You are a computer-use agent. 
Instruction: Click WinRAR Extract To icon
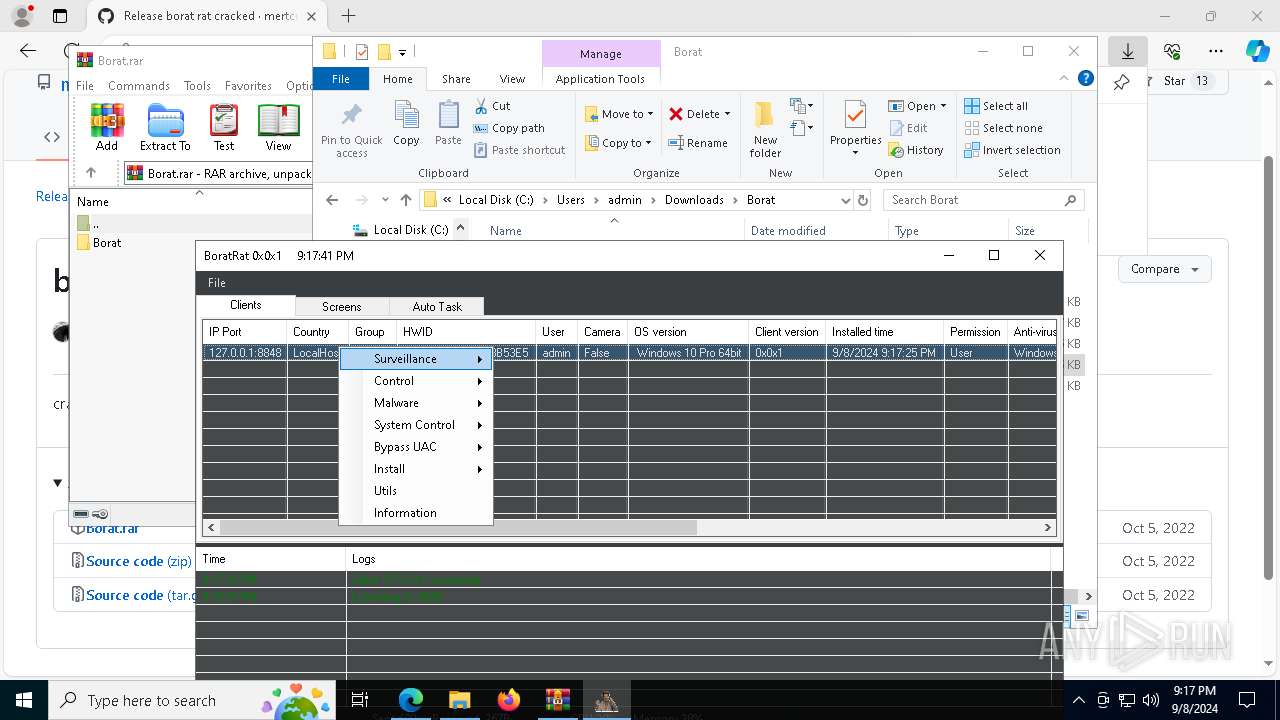tap(165, 127)
